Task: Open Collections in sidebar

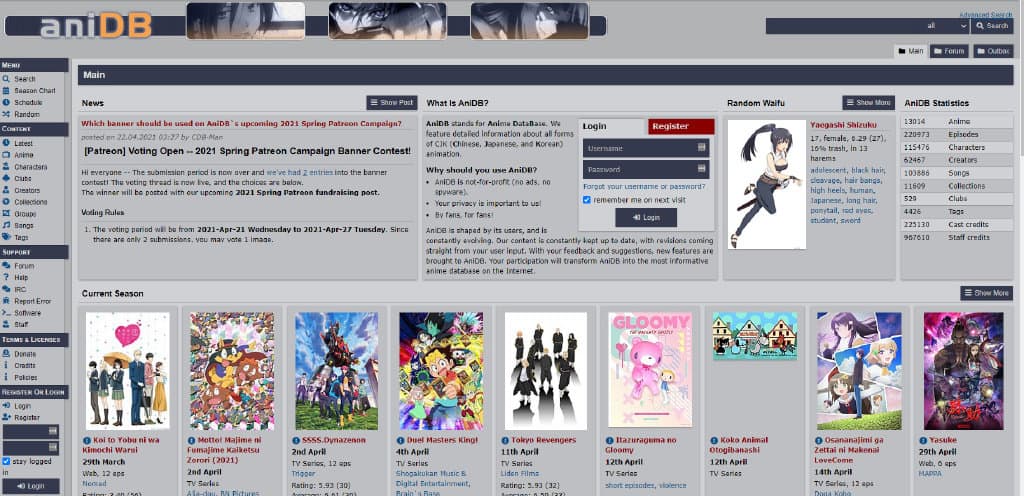Action: pyautogui.click(x=31, y=202)
